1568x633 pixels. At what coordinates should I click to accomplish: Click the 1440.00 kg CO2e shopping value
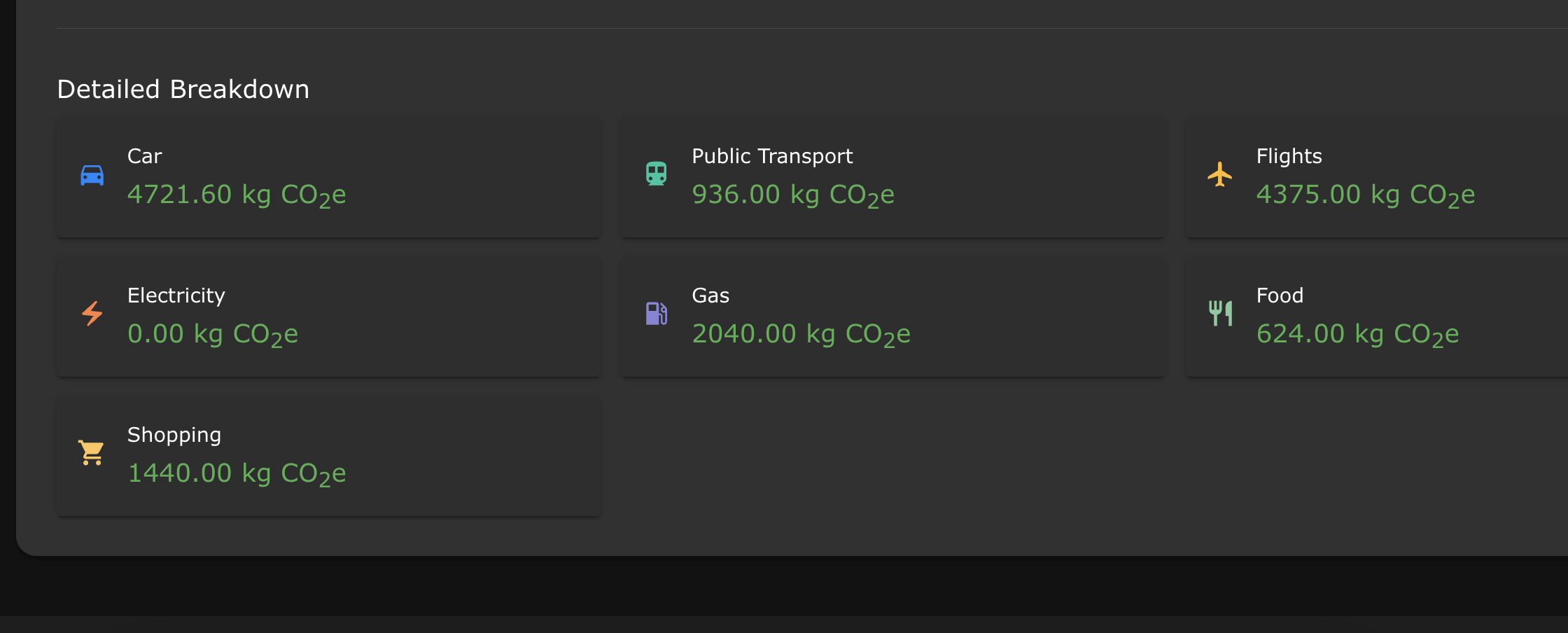point(237,474)
